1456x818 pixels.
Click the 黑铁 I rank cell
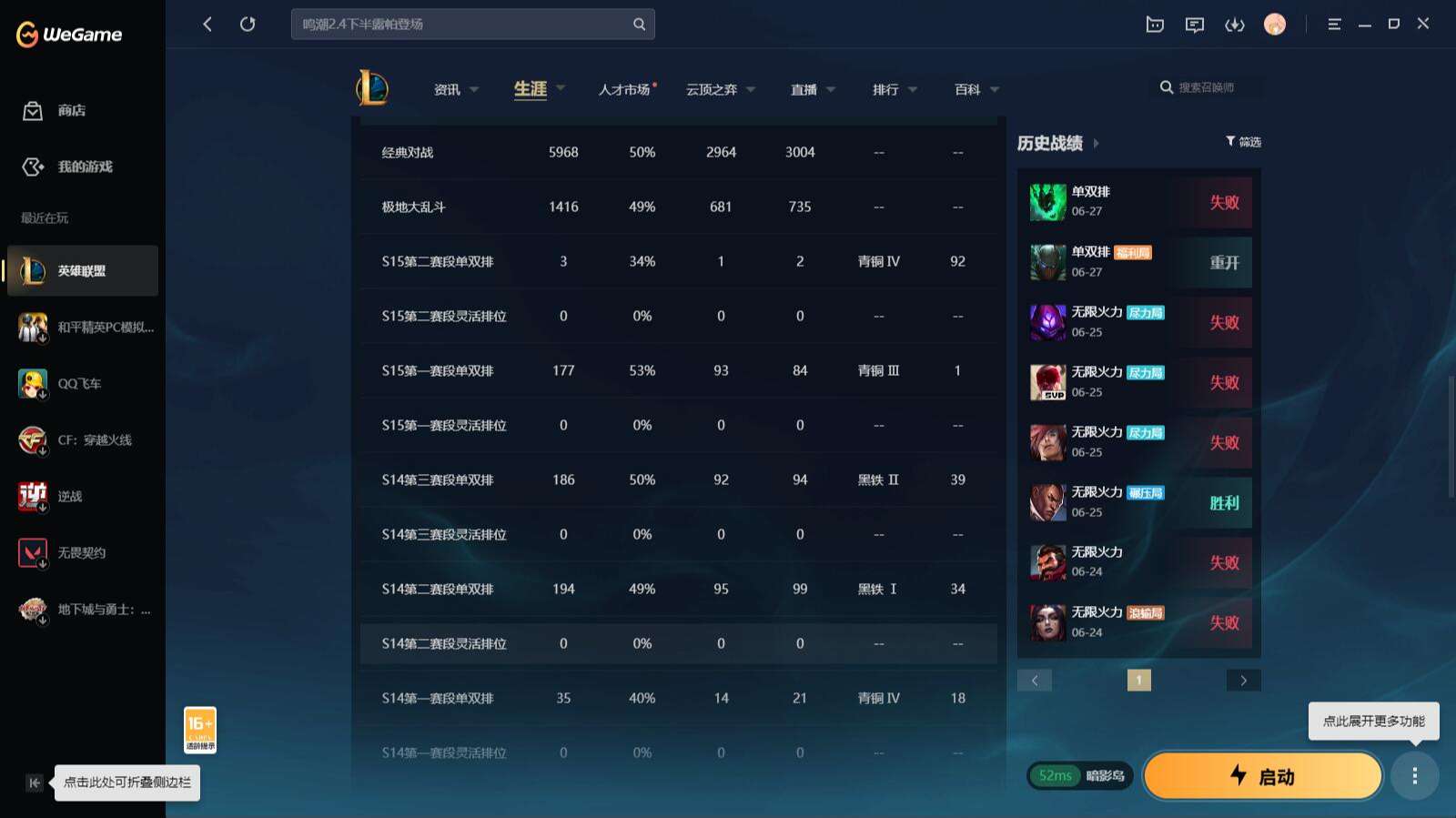877,589
